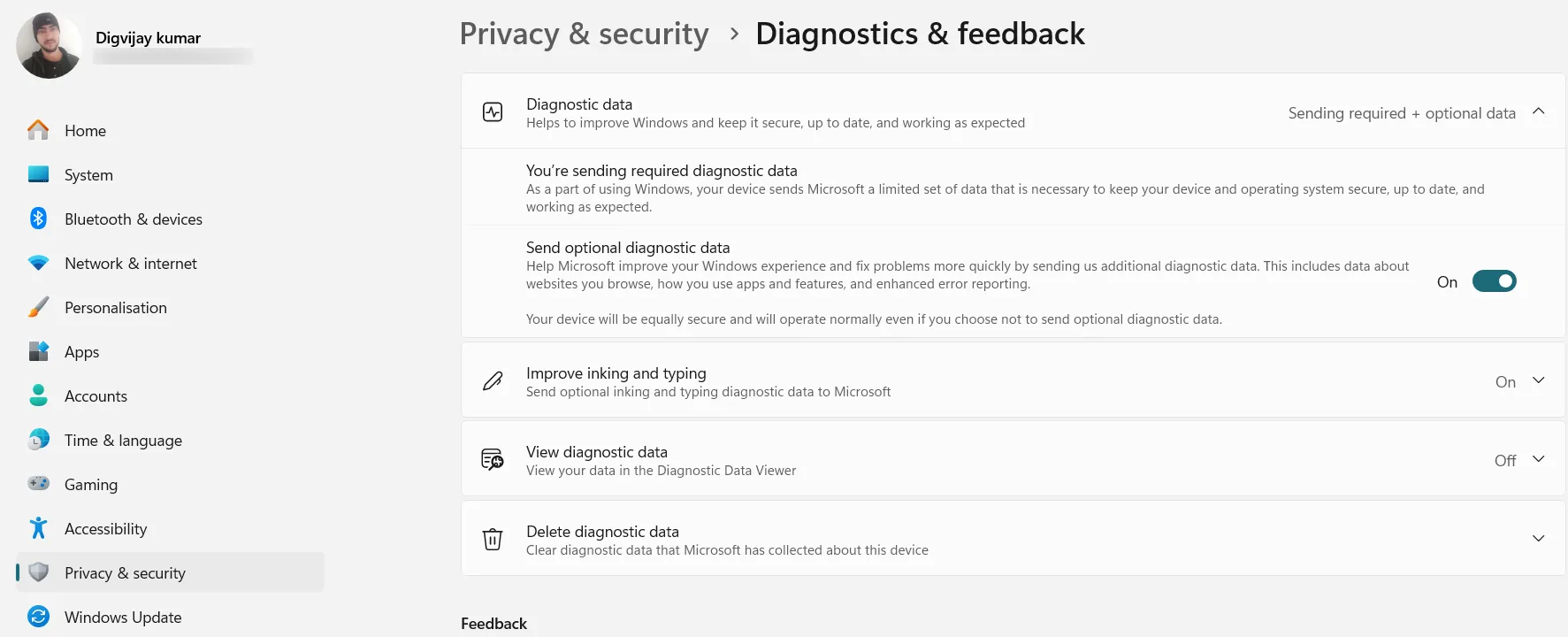Image resolution: width=1568 pixels, height=637 pixels.
Task: Expand Improve inking and typing
Action: pos(1540,380)
